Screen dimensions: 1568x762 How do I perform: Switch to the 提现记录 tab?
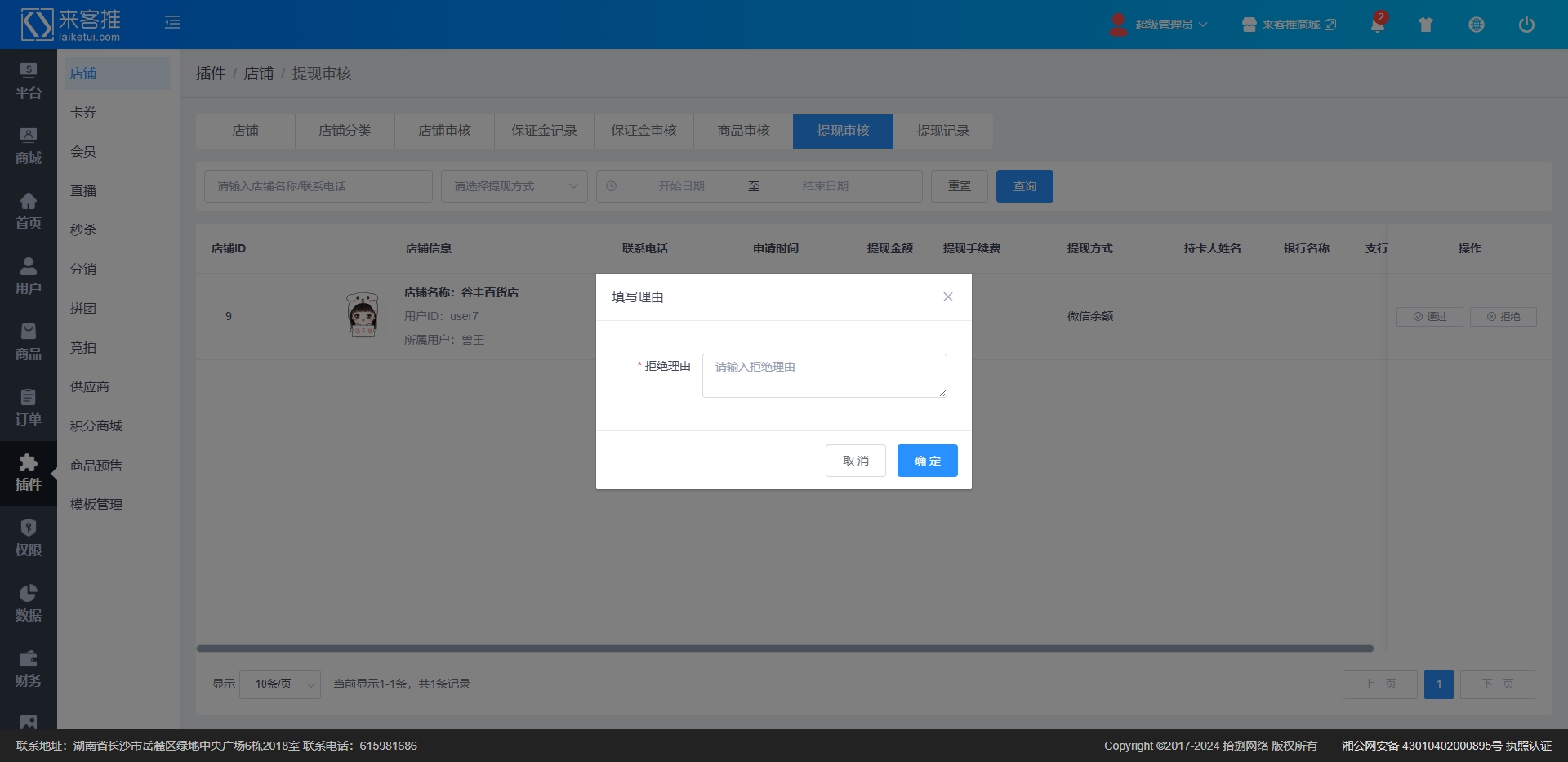(942, 131)
